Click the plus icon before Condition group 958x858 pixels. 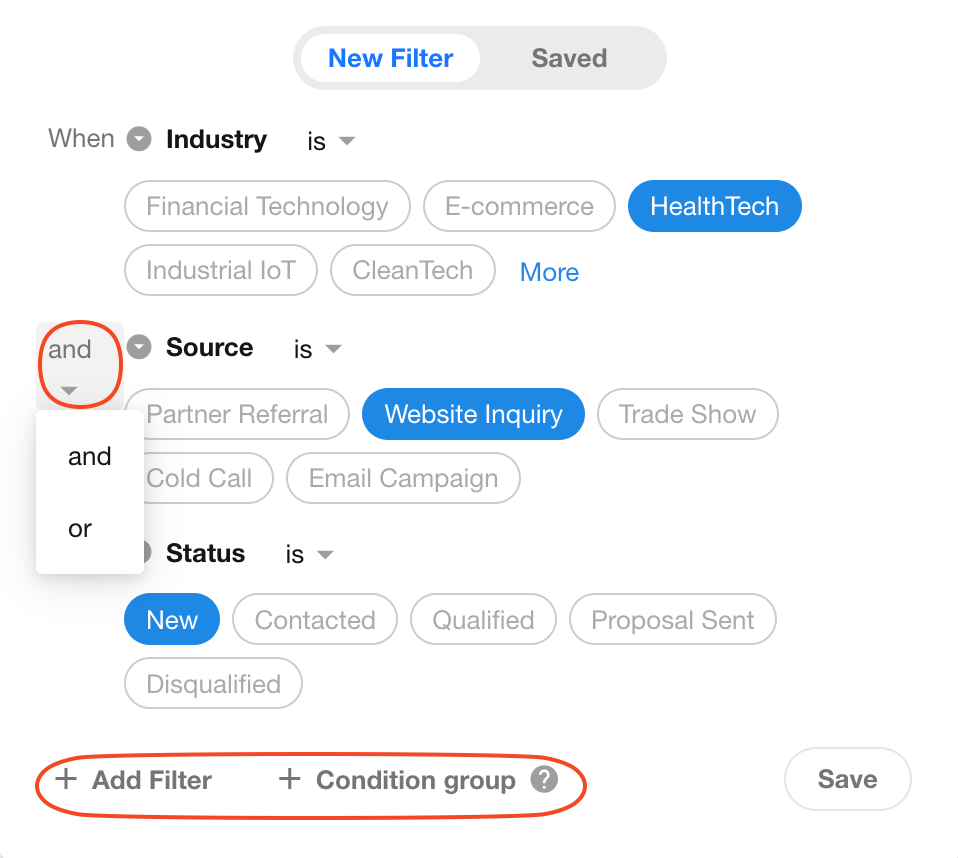point(290,779)
